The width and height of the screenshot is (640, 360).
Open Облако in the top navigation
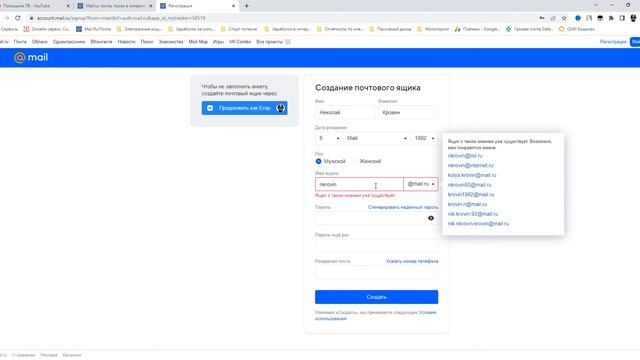(x=40, y=42)
